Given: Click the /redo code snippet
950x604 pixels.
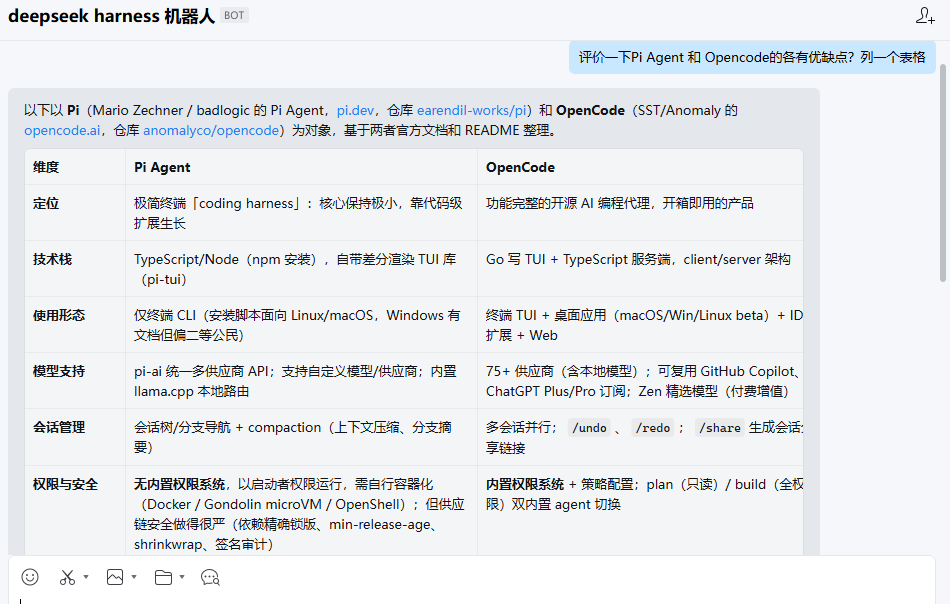Looking at the screenshot, I should [x=653, y=428].
